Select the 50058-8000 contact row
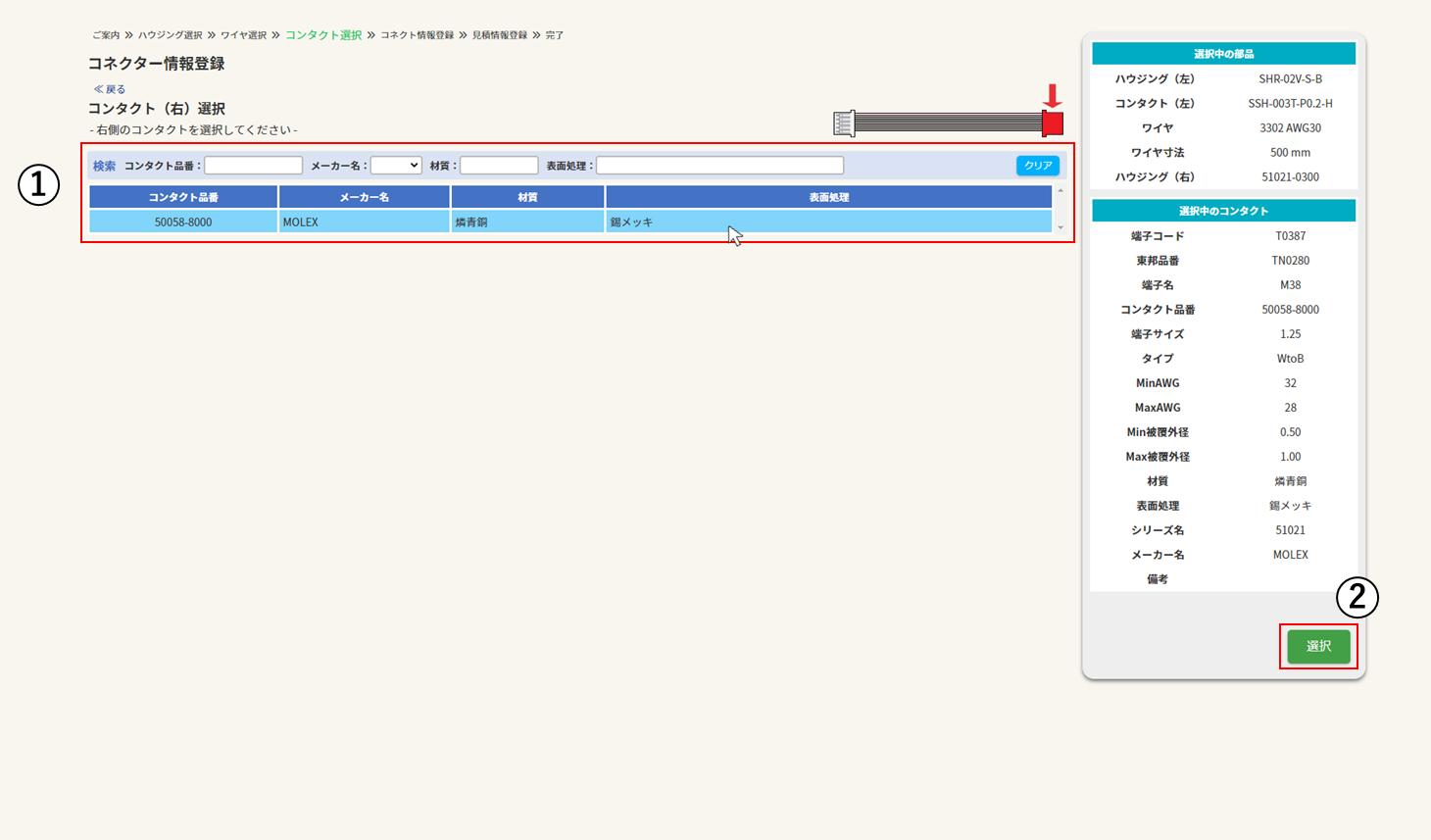The height and width of the screenshot is (840, 1431). click(x=183, y=222)
